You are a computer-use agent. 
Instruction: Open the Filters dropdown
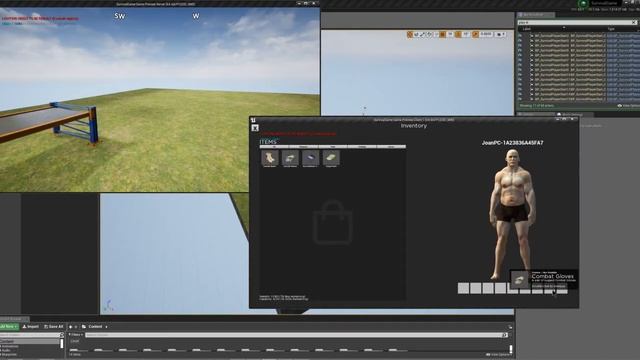76,335
